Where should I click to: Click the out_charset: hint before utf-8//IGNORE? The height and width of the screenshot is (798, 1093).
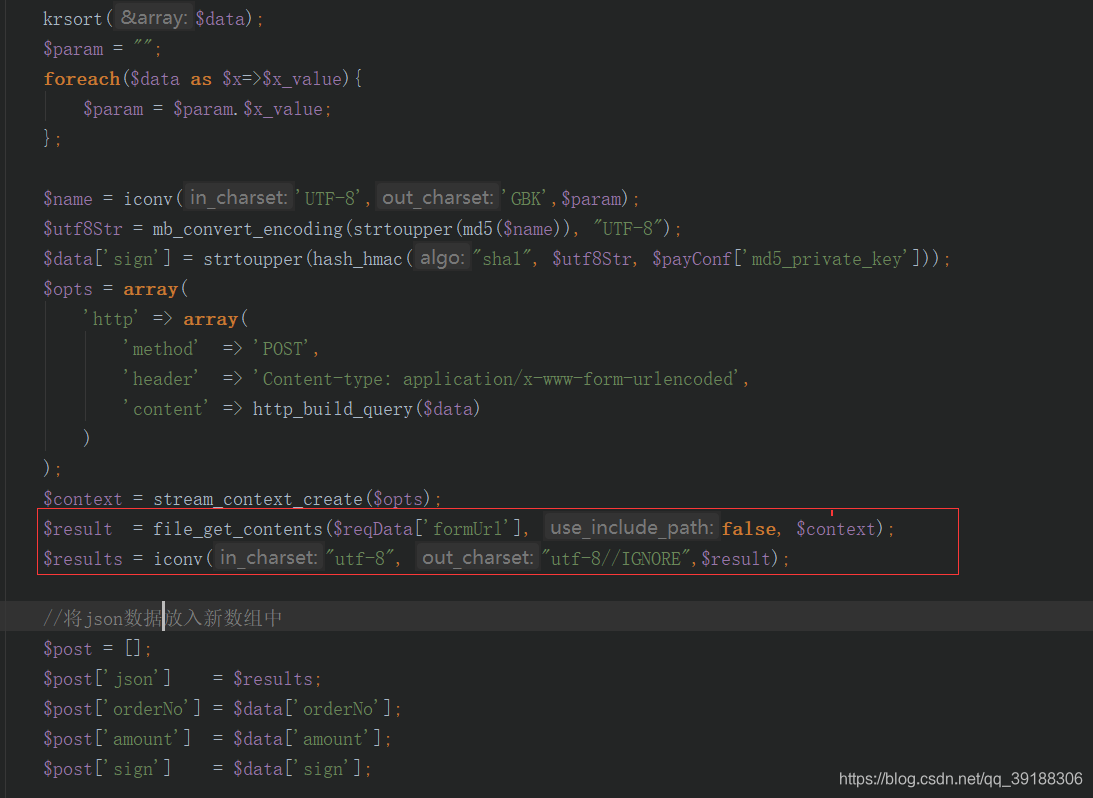click(x=477, y=558)
